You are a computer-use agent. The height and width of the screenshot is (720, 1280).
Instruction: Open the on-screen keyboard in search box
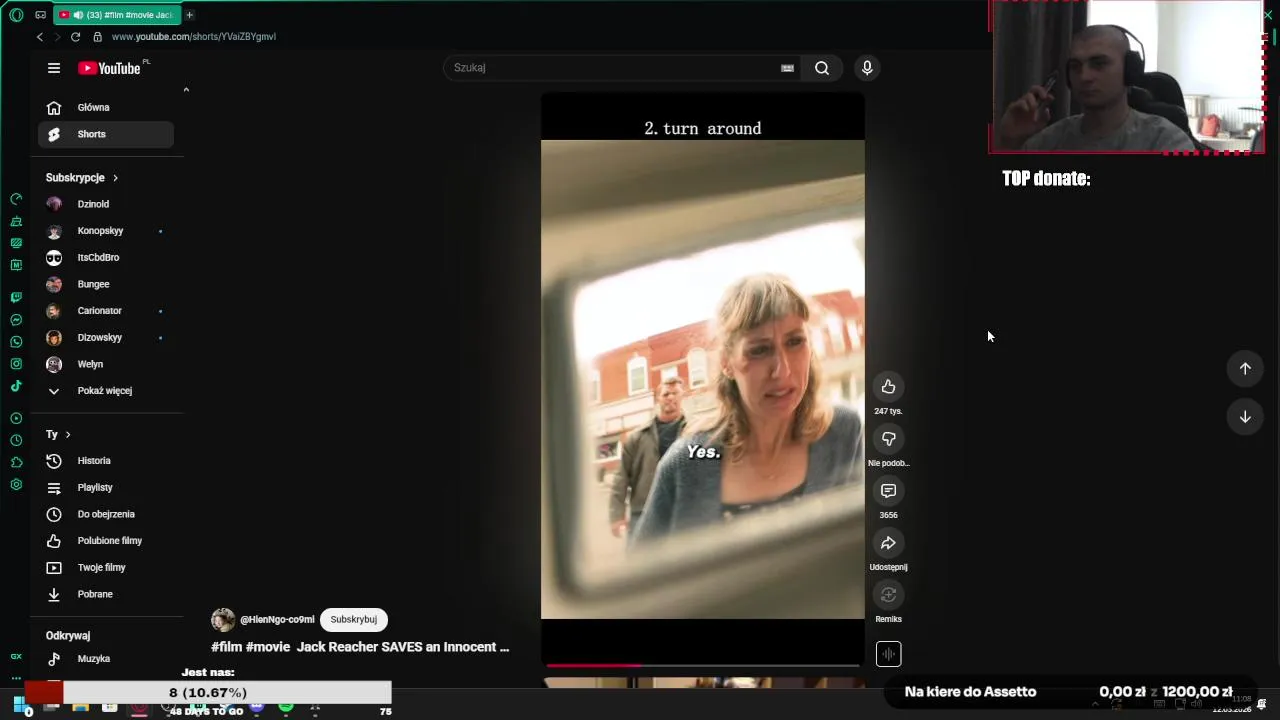(787, 68)
